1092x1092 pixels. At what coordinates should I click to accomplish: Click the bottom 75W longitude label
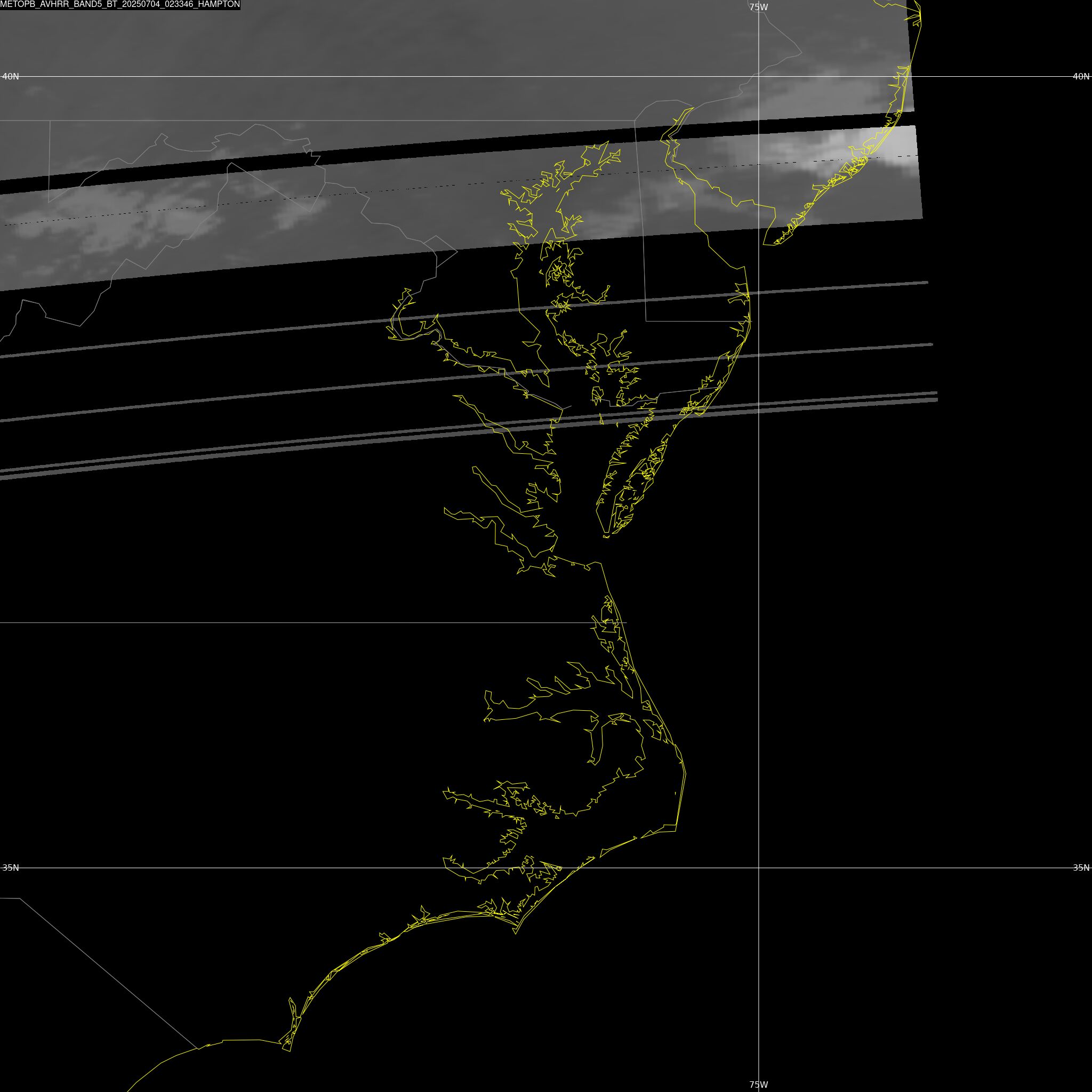click(x=759, y=1085)
